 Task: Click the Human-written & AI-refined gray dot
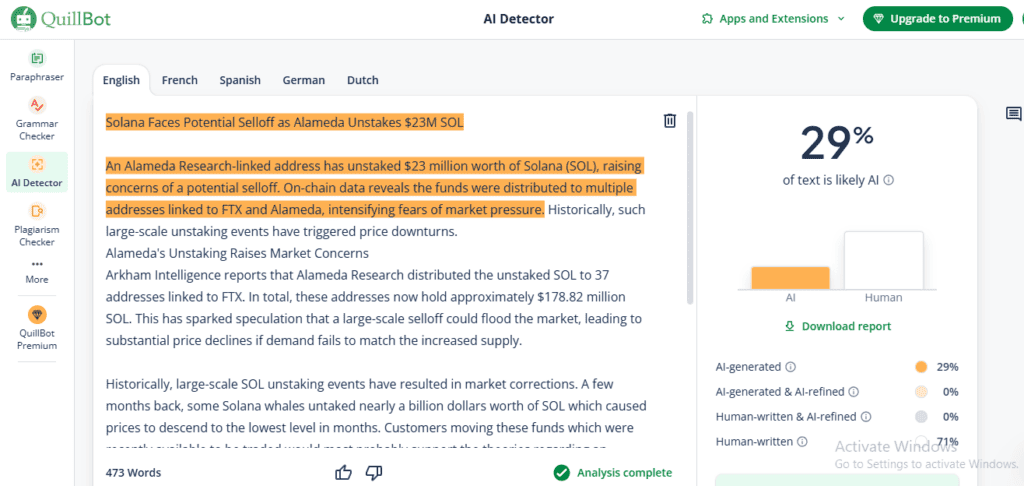pos(921,417)
